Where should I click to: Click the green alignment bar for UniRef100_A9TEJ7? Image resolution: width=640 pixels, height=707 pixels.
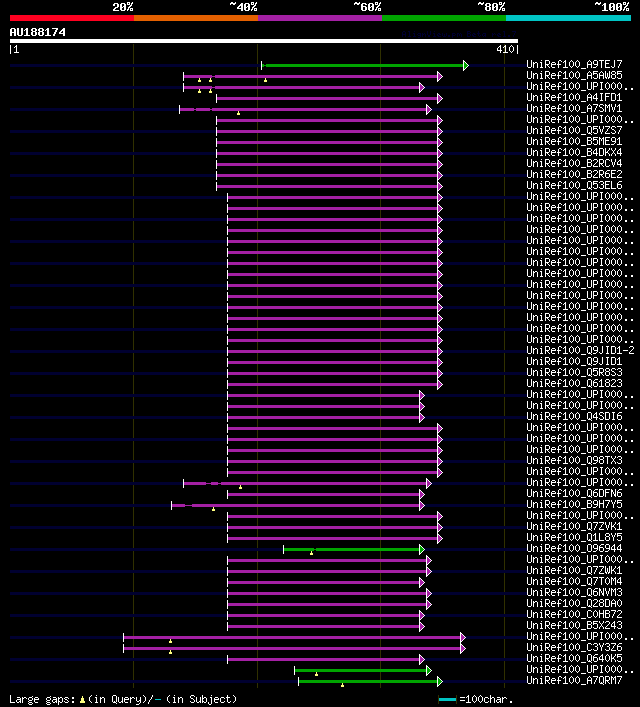tap(364, 66)
